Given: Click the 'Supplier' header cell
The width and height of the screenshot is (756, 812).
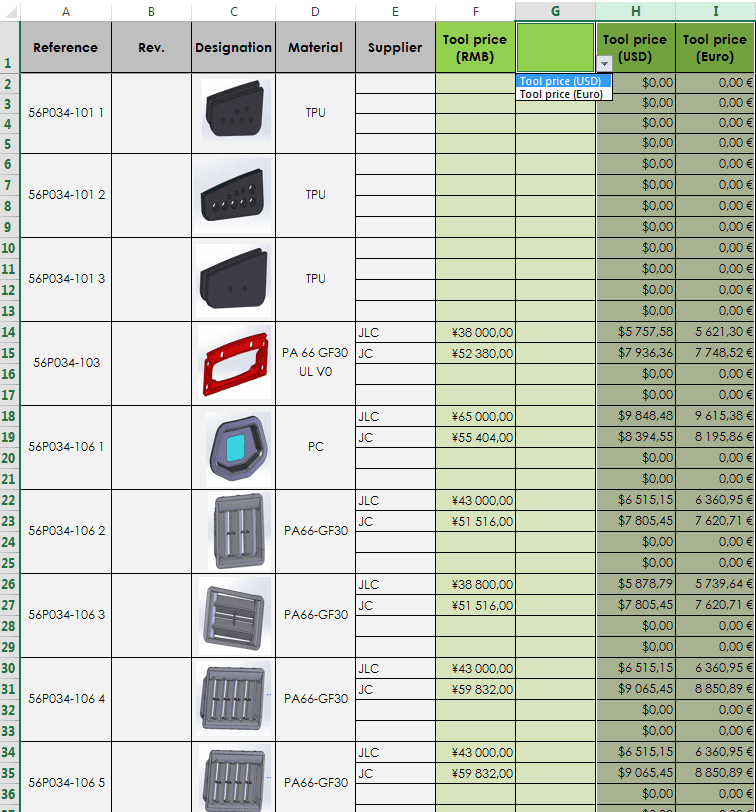Looking at the screenshot, I should 395,47.
